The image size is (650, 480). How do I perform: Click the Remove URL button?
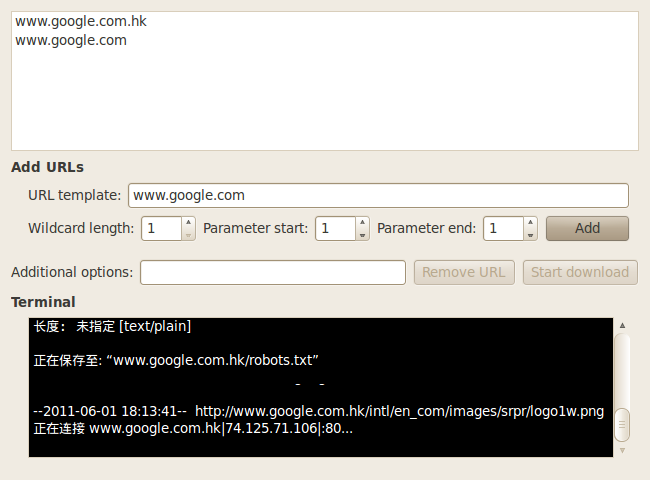click(x=464, y=272)
